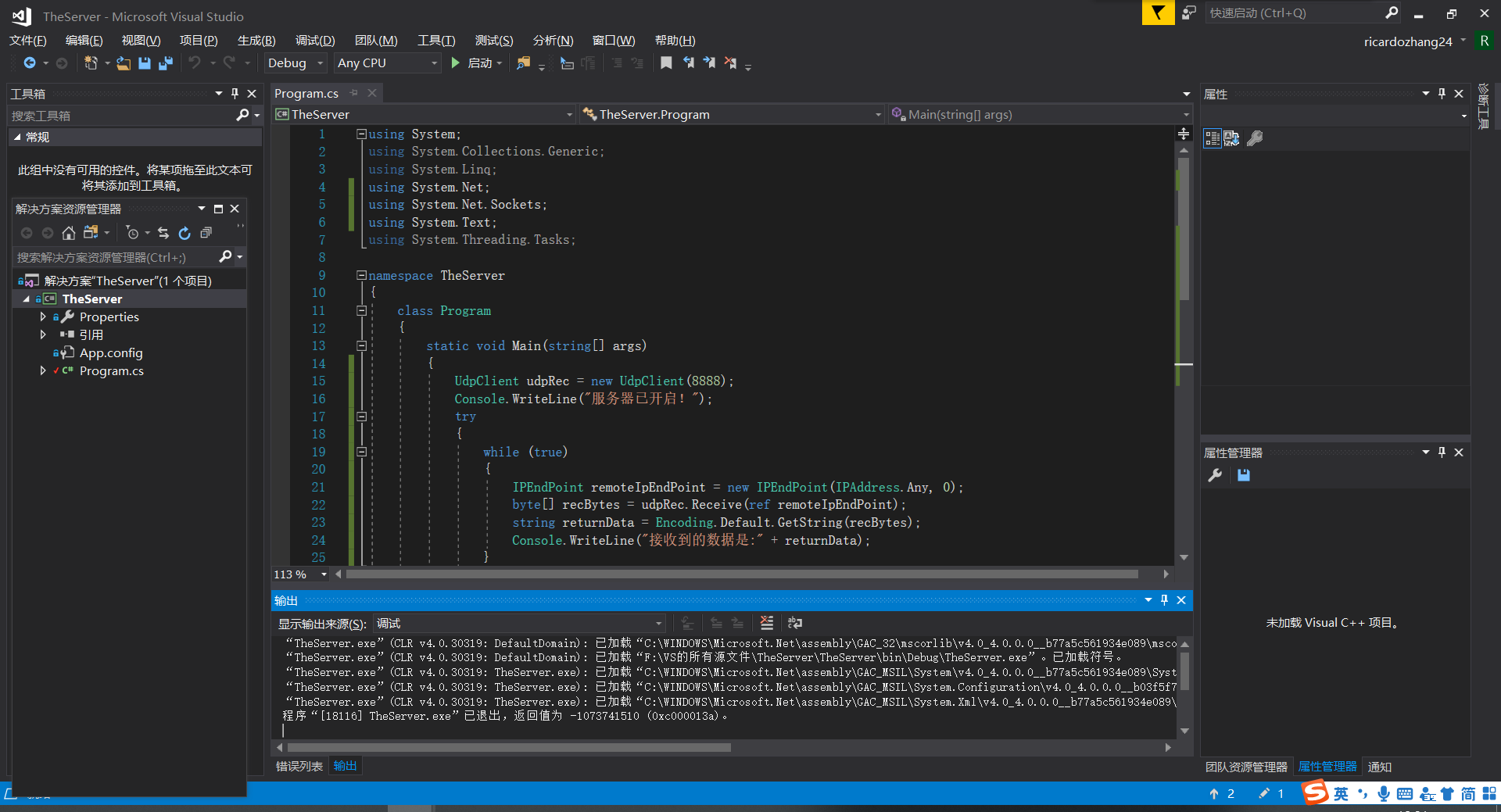Click the Home icon in Solution Explorer
1501x812 pixels.
(x=69, y=233)
